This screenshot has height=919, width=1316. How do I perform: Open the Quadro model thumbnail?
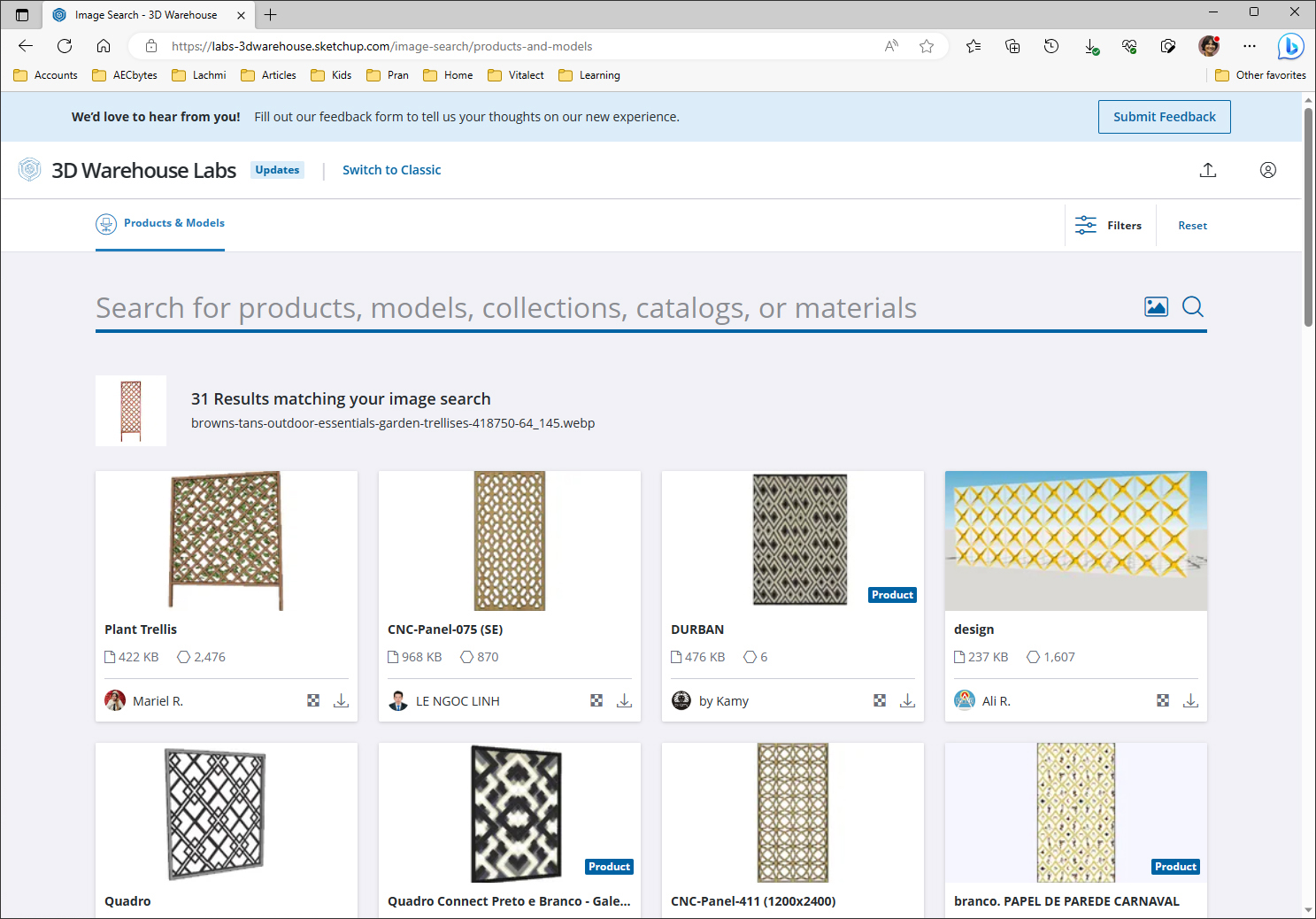227,813
